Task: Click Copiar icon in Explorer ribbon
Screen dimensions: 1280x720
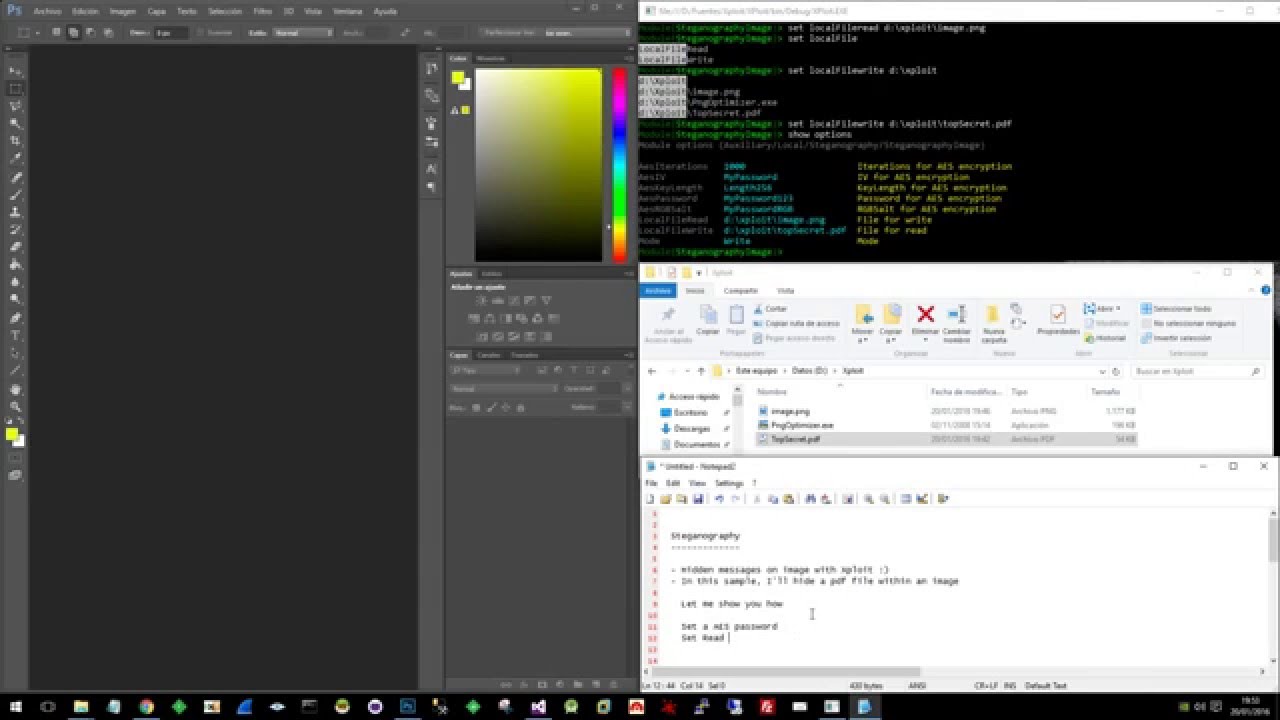Action: [x=708, y=314]
